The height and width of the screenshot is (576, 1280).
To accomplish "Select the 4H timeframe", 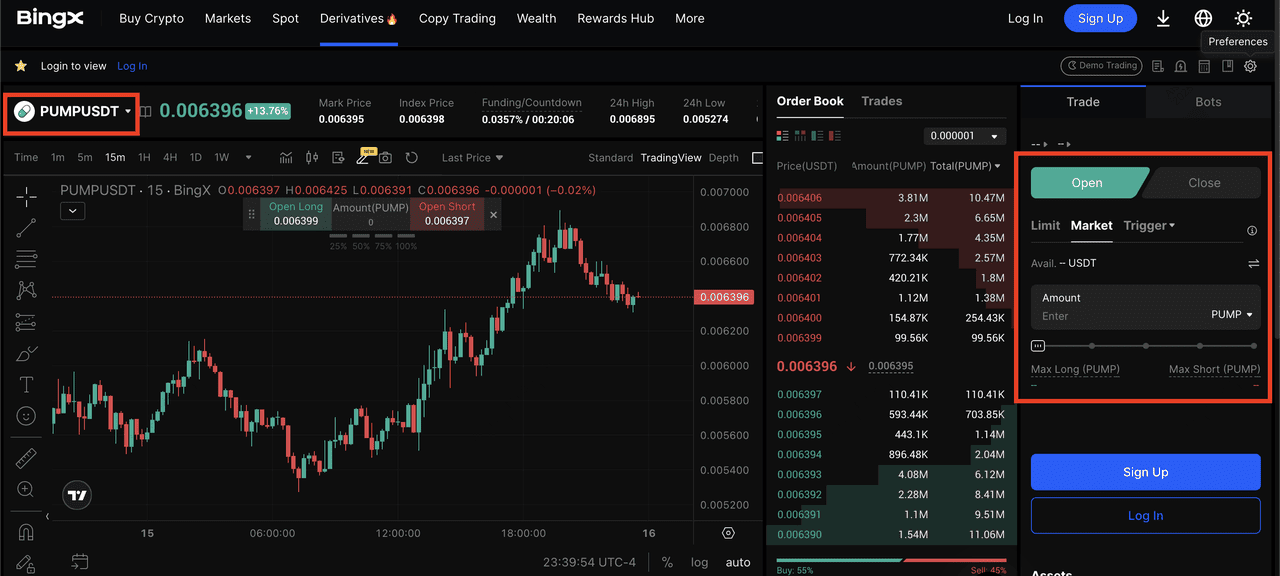I will point(170,158).
